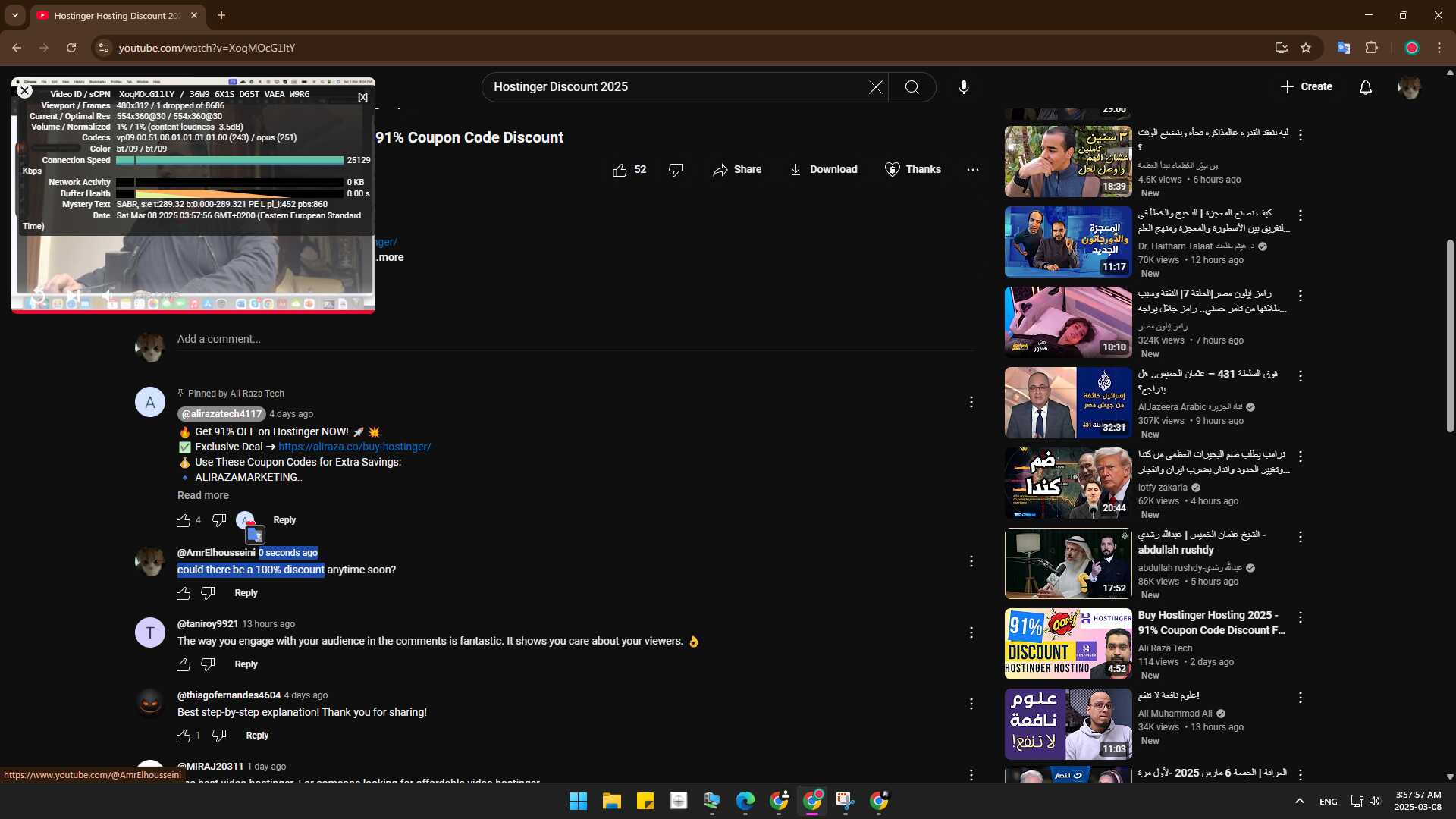This screenshot has width=1456, height=819.
Task: Expand video description with ...more
Action: 391,258
